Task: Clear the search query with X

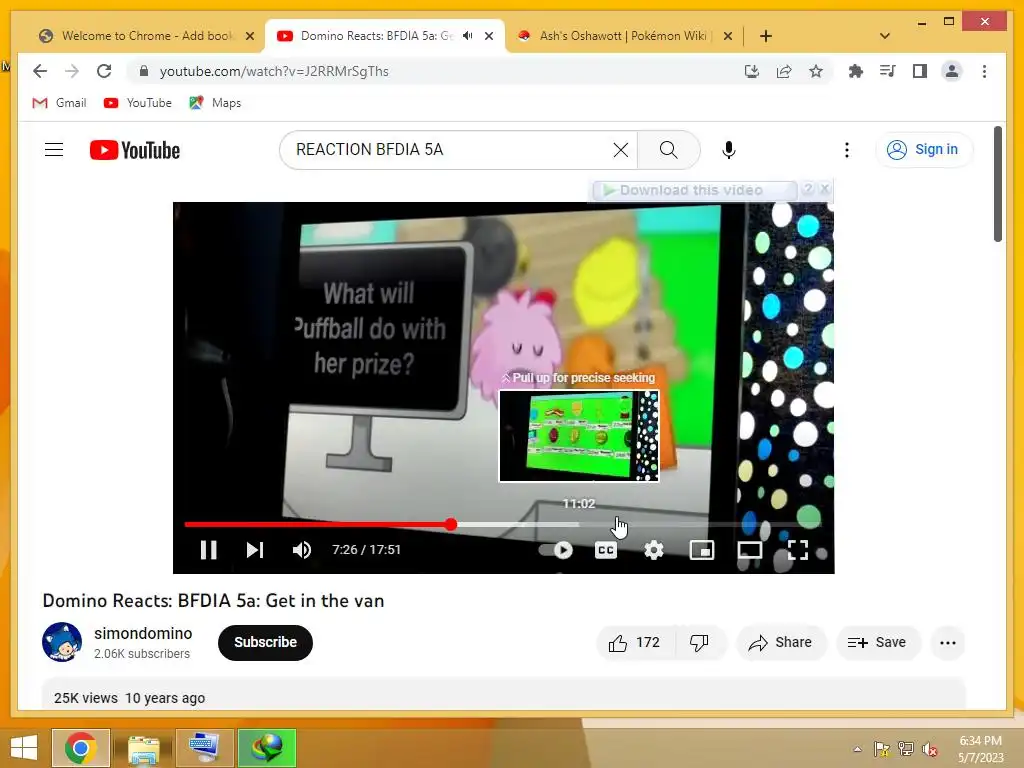Action: (621, 150)
